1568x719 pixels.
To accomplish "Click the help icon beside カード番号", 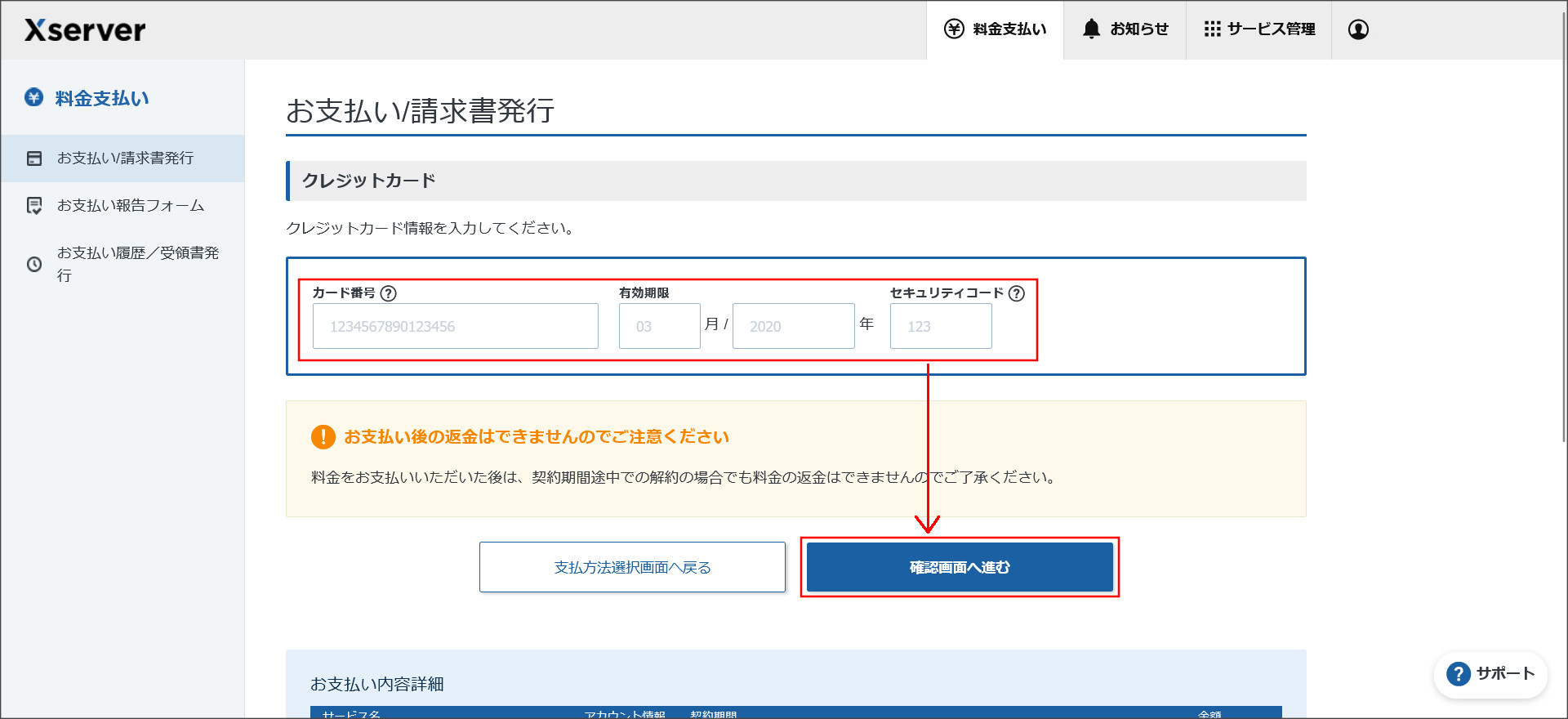I will pos(389,293).
